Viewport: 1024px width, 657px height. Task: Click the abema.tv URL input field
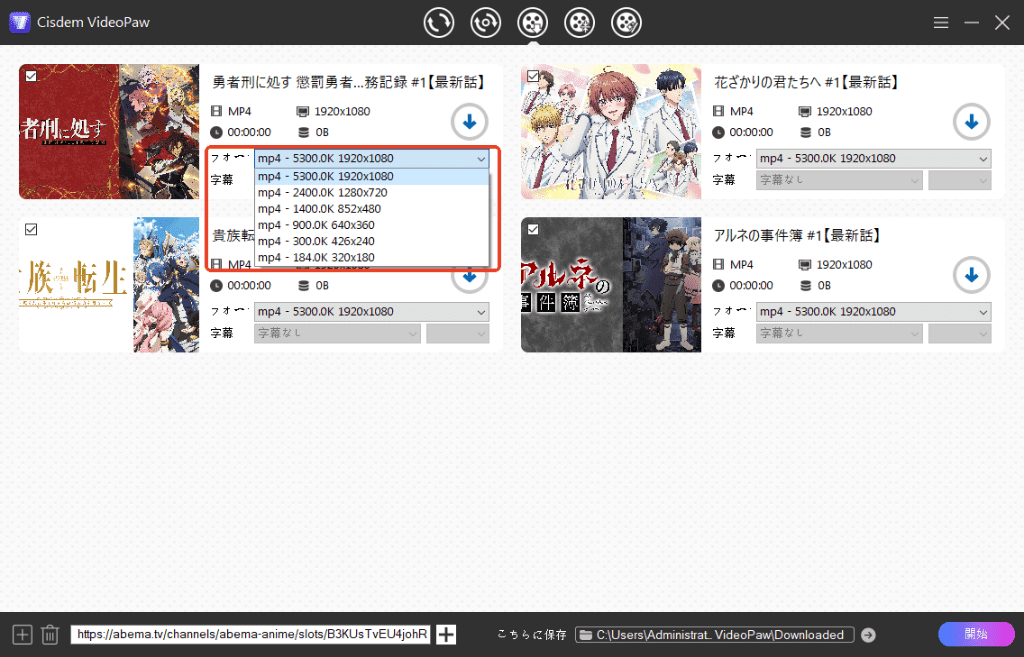click(250, 634)
